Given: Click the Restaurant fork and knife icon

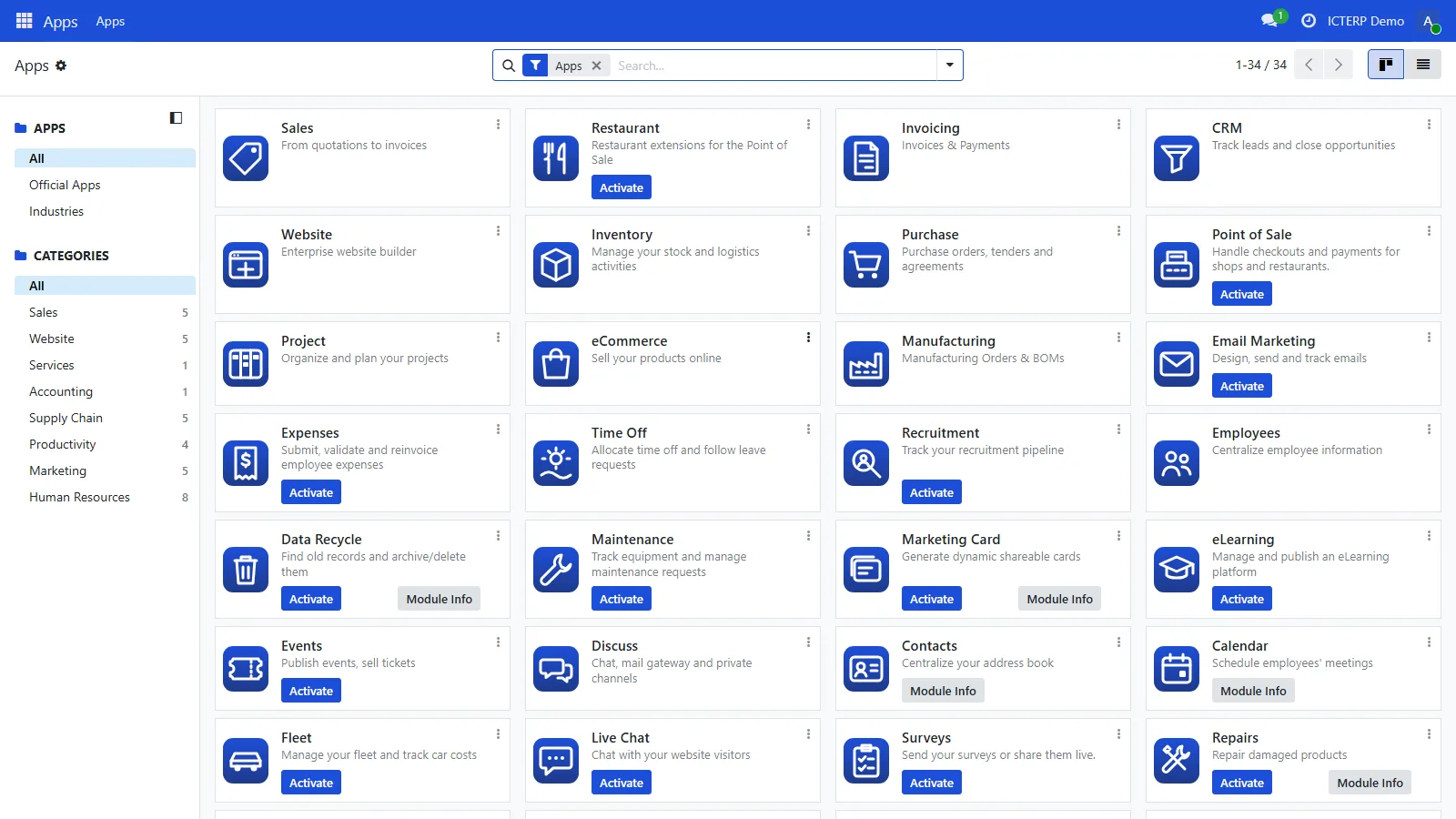Looking at the screenshot, I should [556, 158].
